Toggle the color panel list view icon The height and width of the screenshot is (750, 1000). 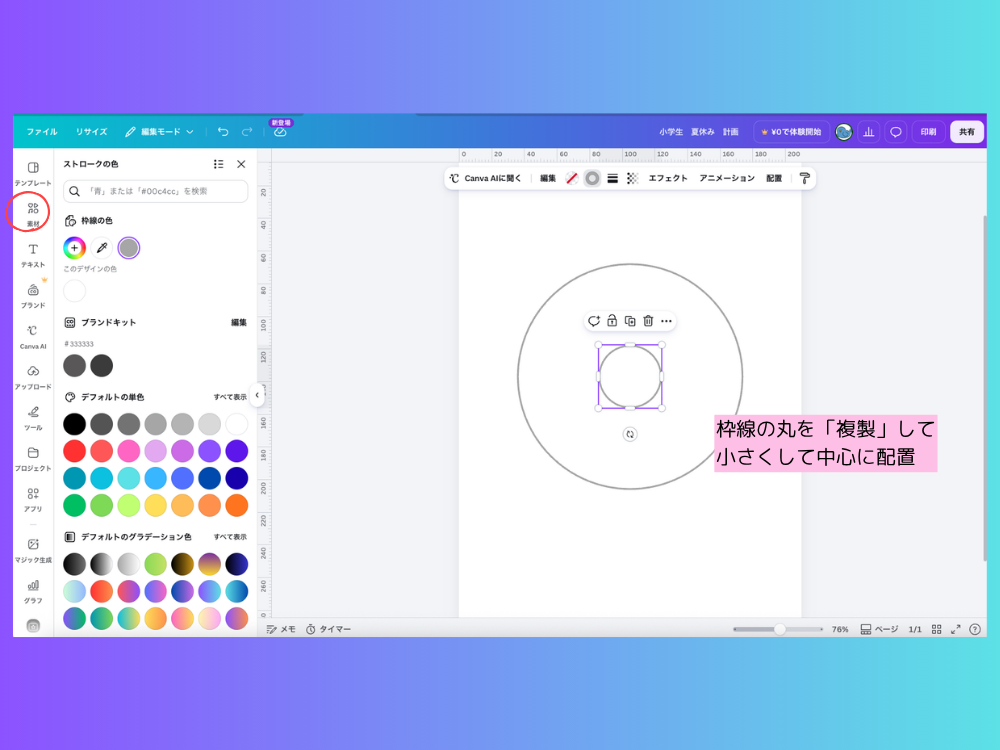pos(219,165)
